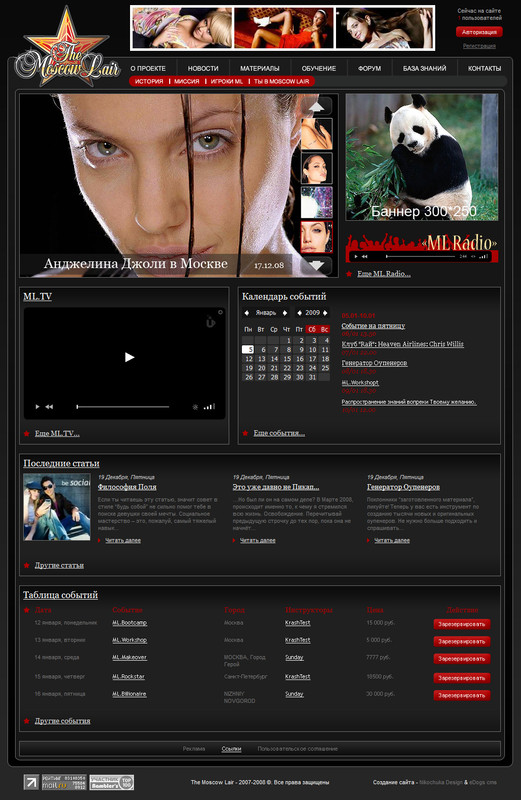Click the ML.TV player volume bars icon

(209, 407)
